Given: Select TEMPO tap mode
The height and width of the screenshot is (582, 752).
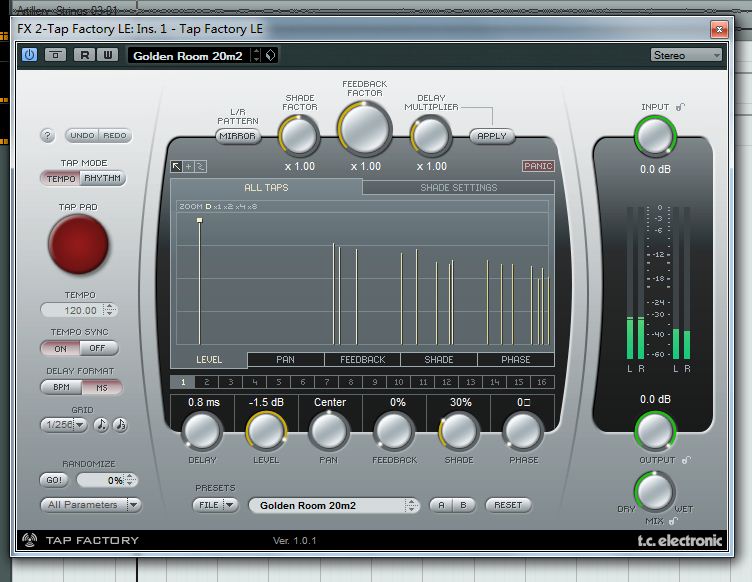Looking at the screenshot, I should point(61,178).
